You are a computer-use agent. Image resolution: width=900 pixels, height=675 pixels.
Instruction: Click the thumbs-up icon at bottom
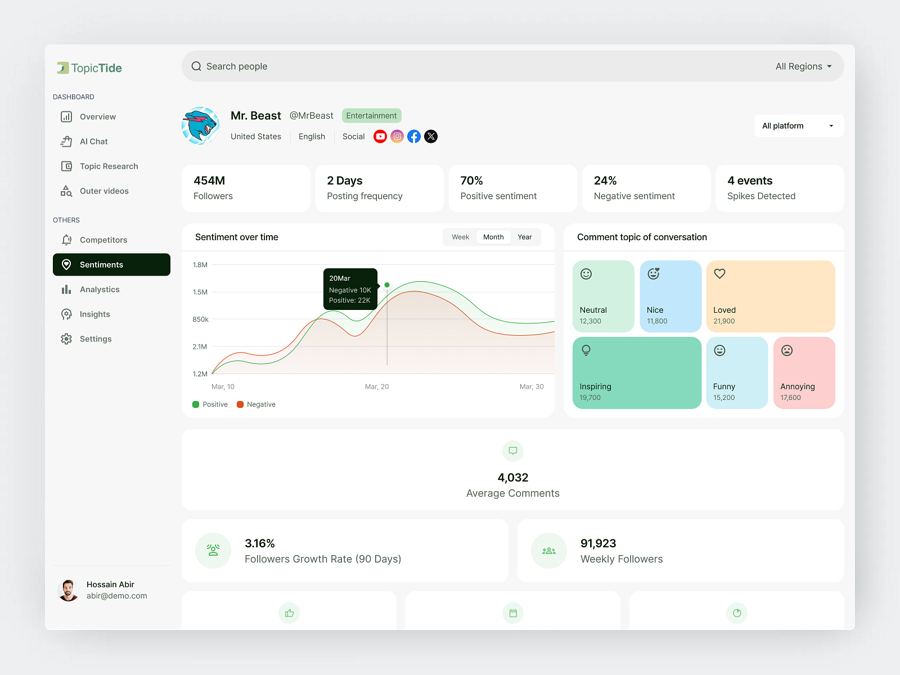(x=289, y=613)
